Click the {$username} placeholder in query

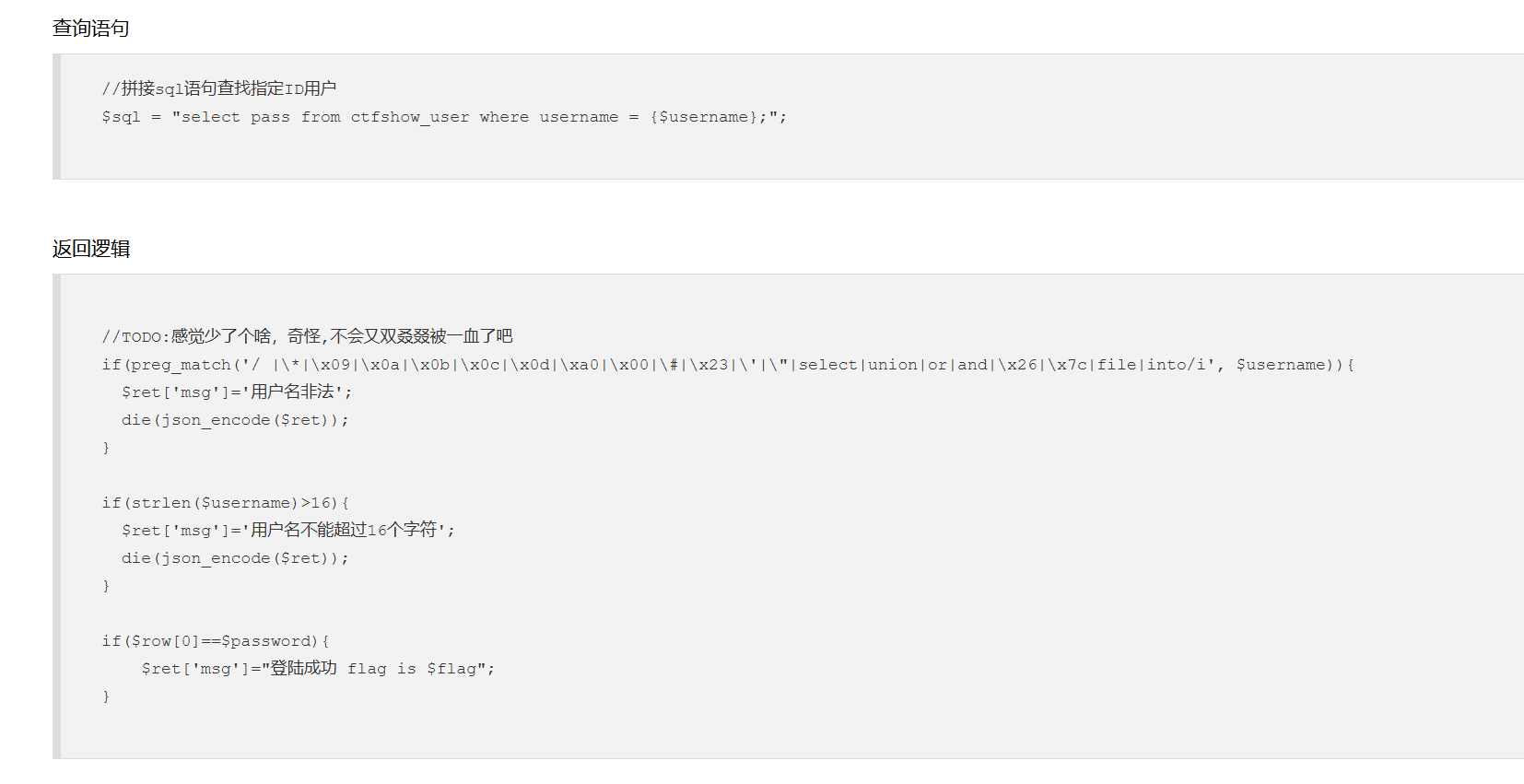[x=703, y=117]
